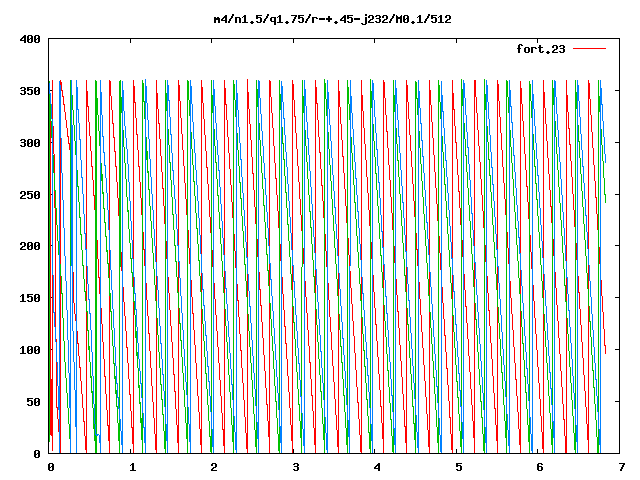Screen dimensions: 640x480
Task: Click y-axis label 250
Action: pyautogui.click(x=30, y=195)
